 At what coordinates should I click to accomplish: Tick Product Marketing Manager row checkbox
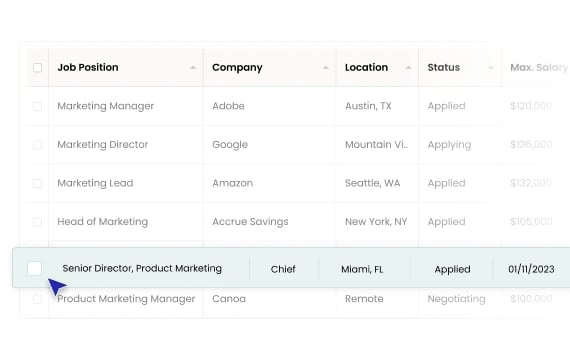tap(37, 299)
